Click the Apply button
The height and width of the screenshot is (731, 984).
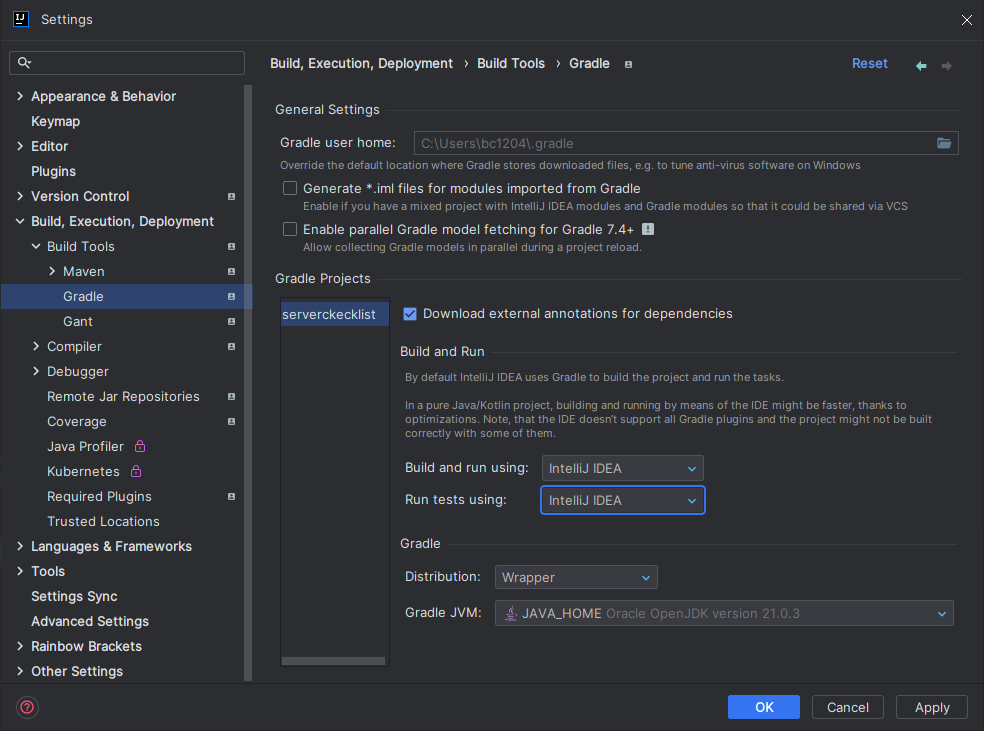pos(932,707)
